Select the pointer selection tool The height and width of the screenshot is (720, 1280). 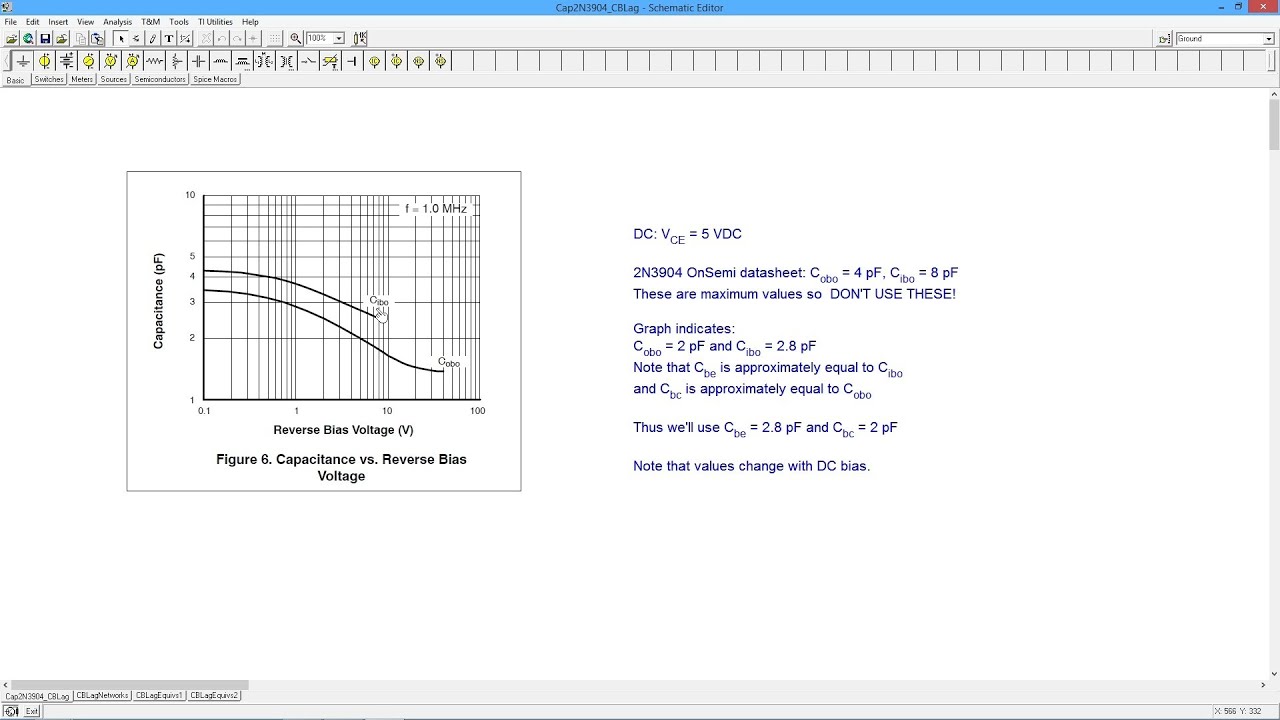(121, 39)
